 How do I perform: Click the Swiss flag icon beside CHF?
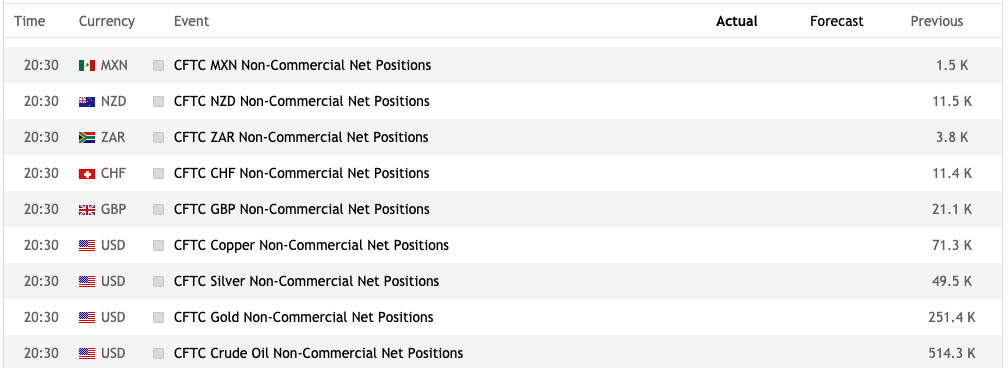pos(87,174)
